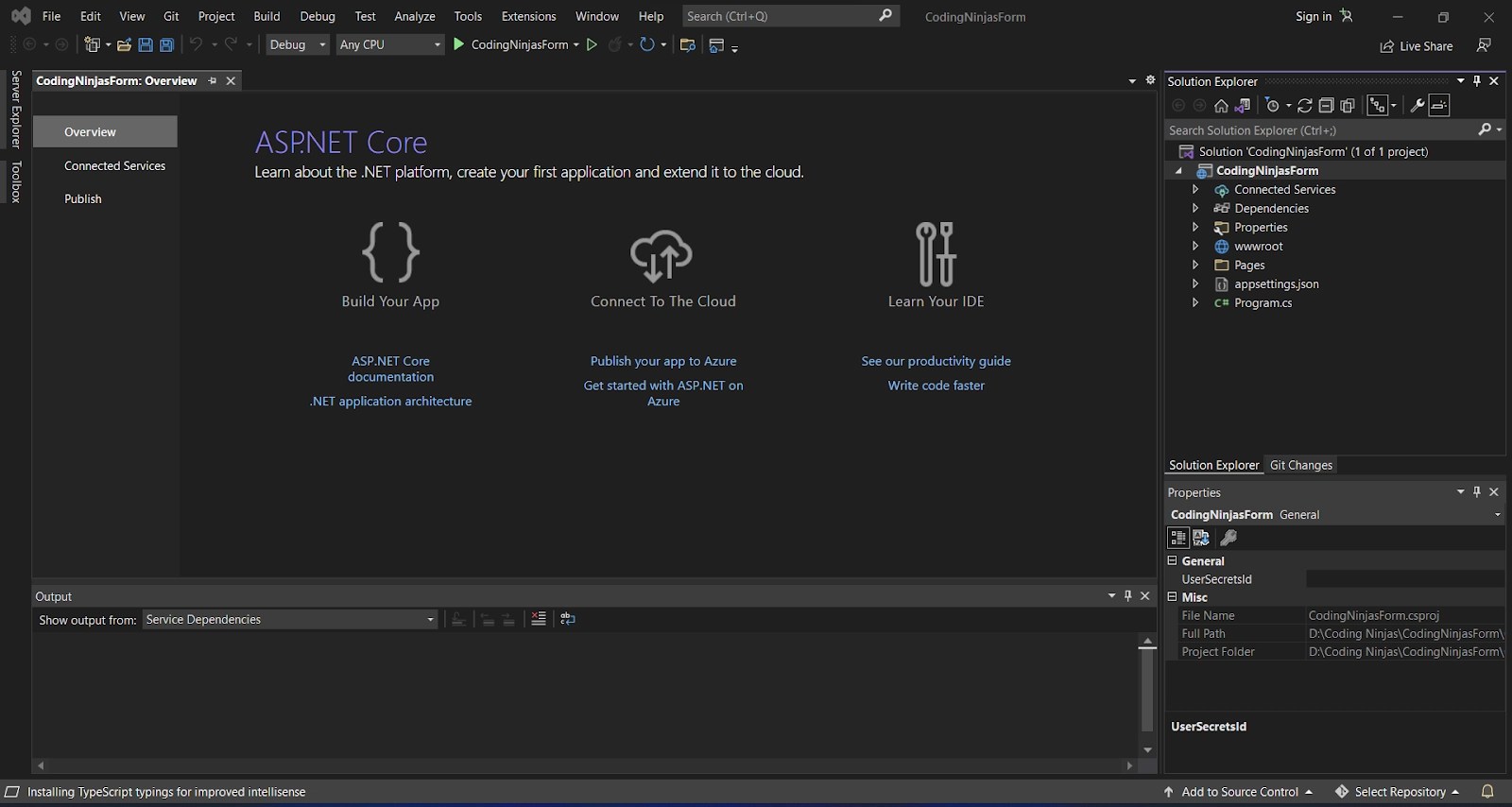Select appsettings.json in Solution Explorer

[x=1276, y=284]
